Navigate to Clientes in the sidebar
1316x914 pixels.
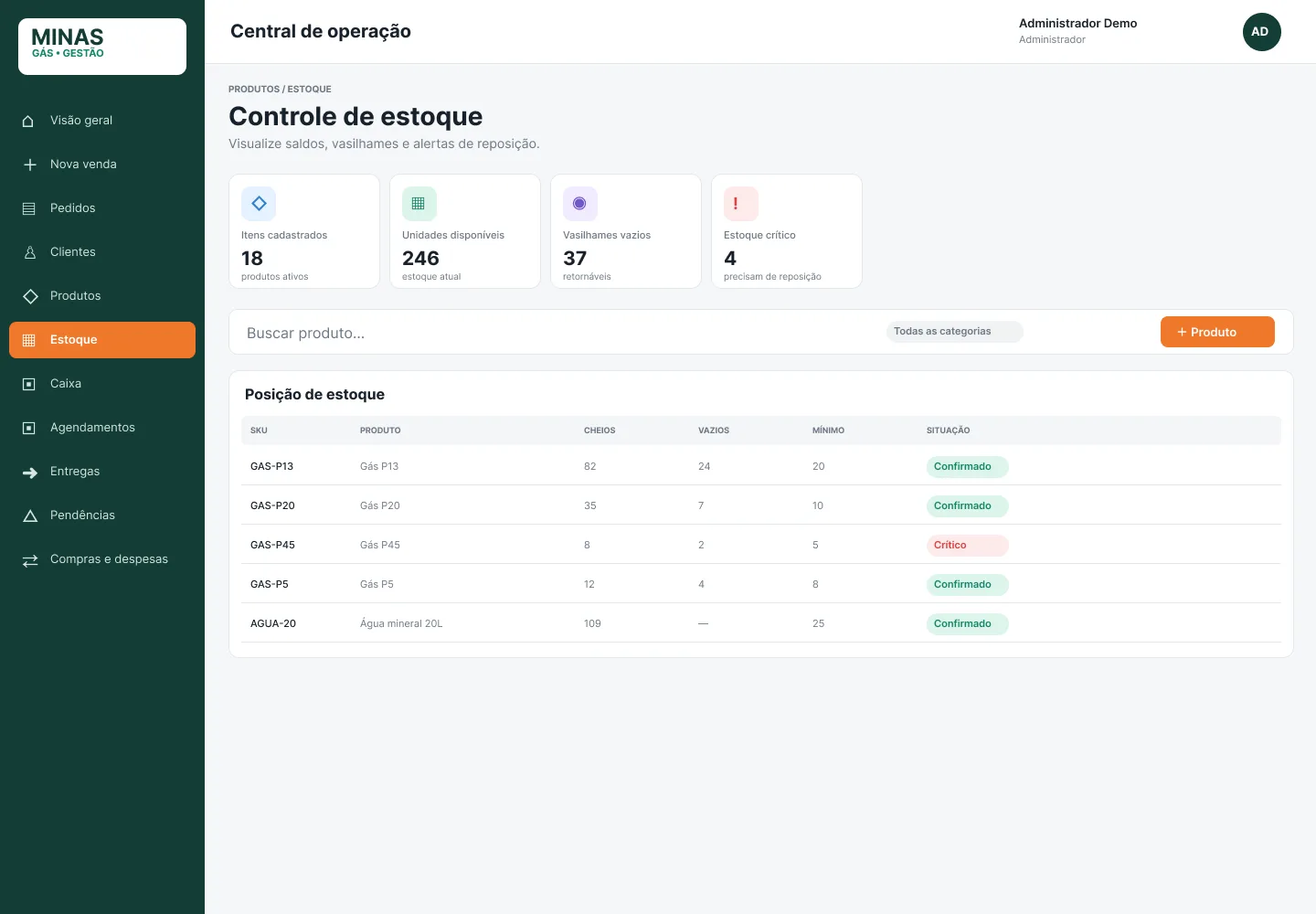tap(102, 252)
